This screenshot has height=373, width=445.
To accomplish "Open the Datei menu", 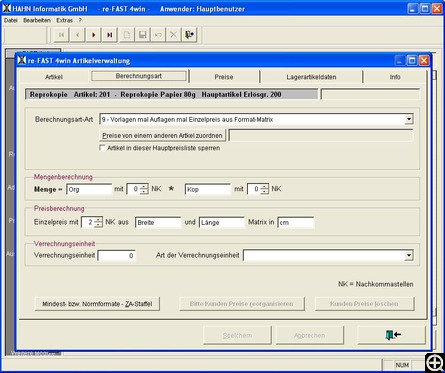I will coord(11,20).
